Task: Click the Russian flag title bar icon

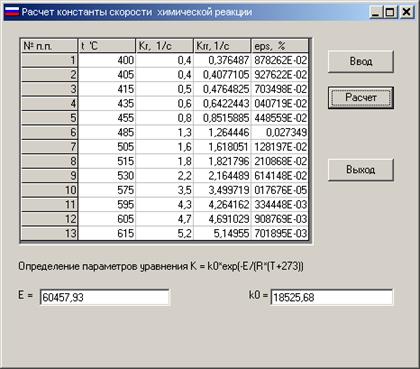Action: (12, 12)
